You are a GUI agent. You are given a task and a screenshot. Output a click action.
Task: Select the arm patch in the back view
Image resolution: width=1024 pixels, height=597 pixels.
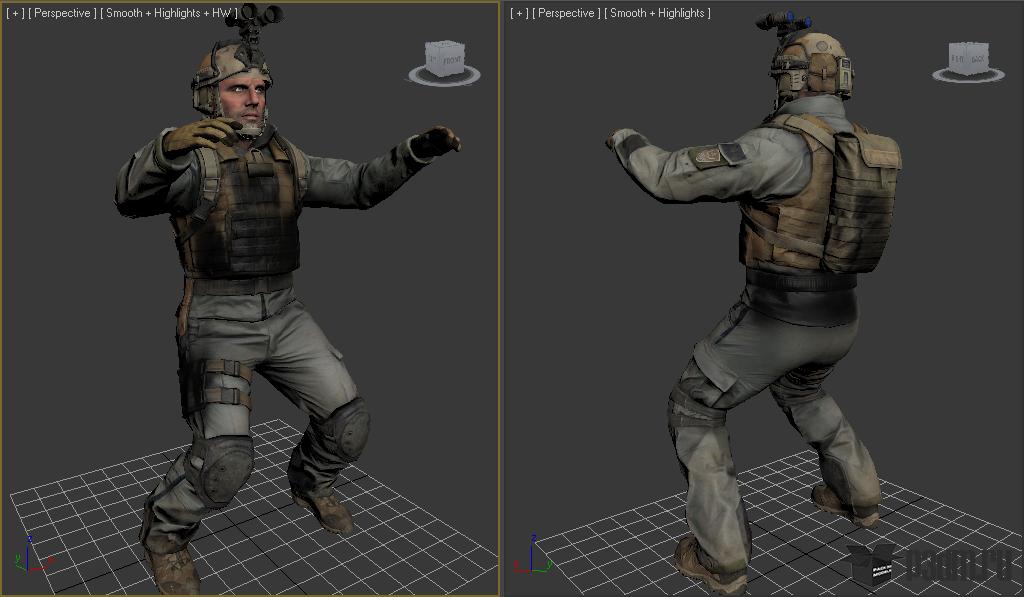click(x=710, y=156)
